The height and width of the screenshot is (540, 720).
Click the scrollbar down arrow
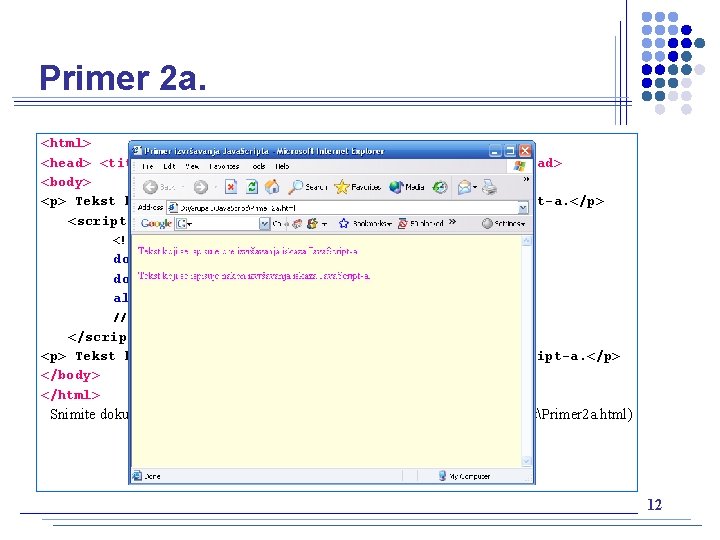[x=527, y=461]
